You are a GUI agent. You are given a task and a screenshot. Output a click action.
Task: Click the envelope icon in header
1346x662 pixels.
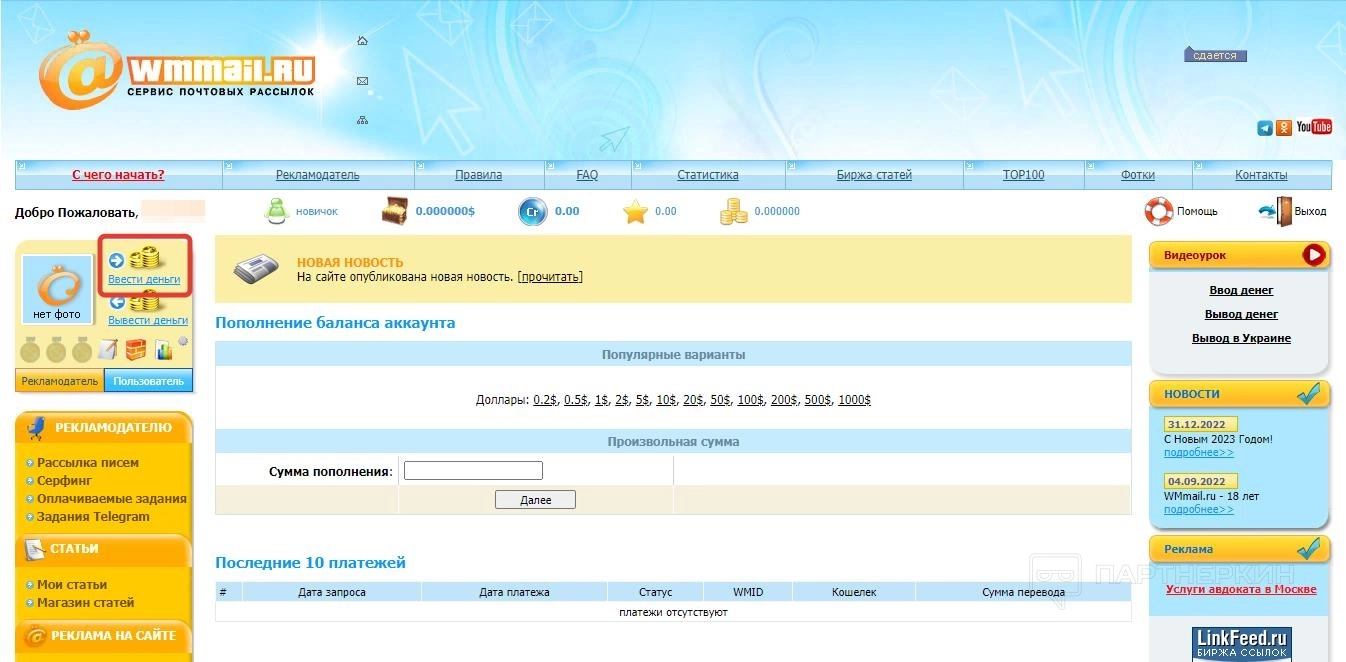pyautogui.click(x=362, y=81)
